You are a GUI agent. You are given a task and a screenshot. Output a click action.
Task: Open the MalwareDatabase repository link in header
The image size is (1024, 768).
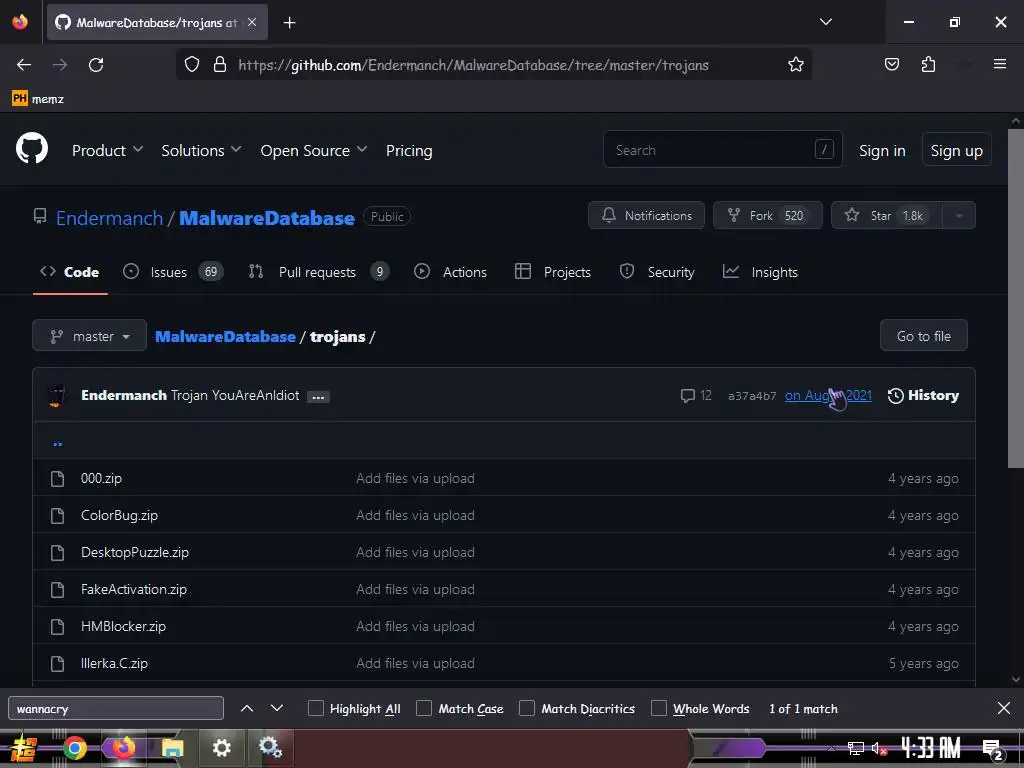(x=266, y=217)
